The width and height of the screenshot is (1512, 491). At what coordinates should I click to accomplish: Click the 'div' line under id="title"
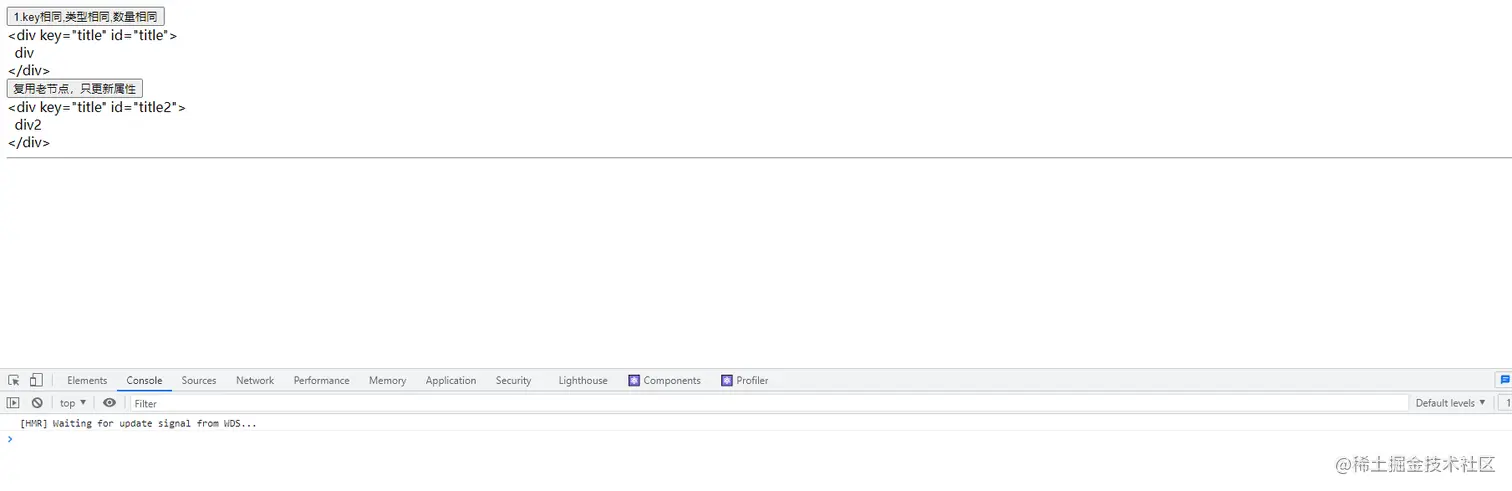24,53
